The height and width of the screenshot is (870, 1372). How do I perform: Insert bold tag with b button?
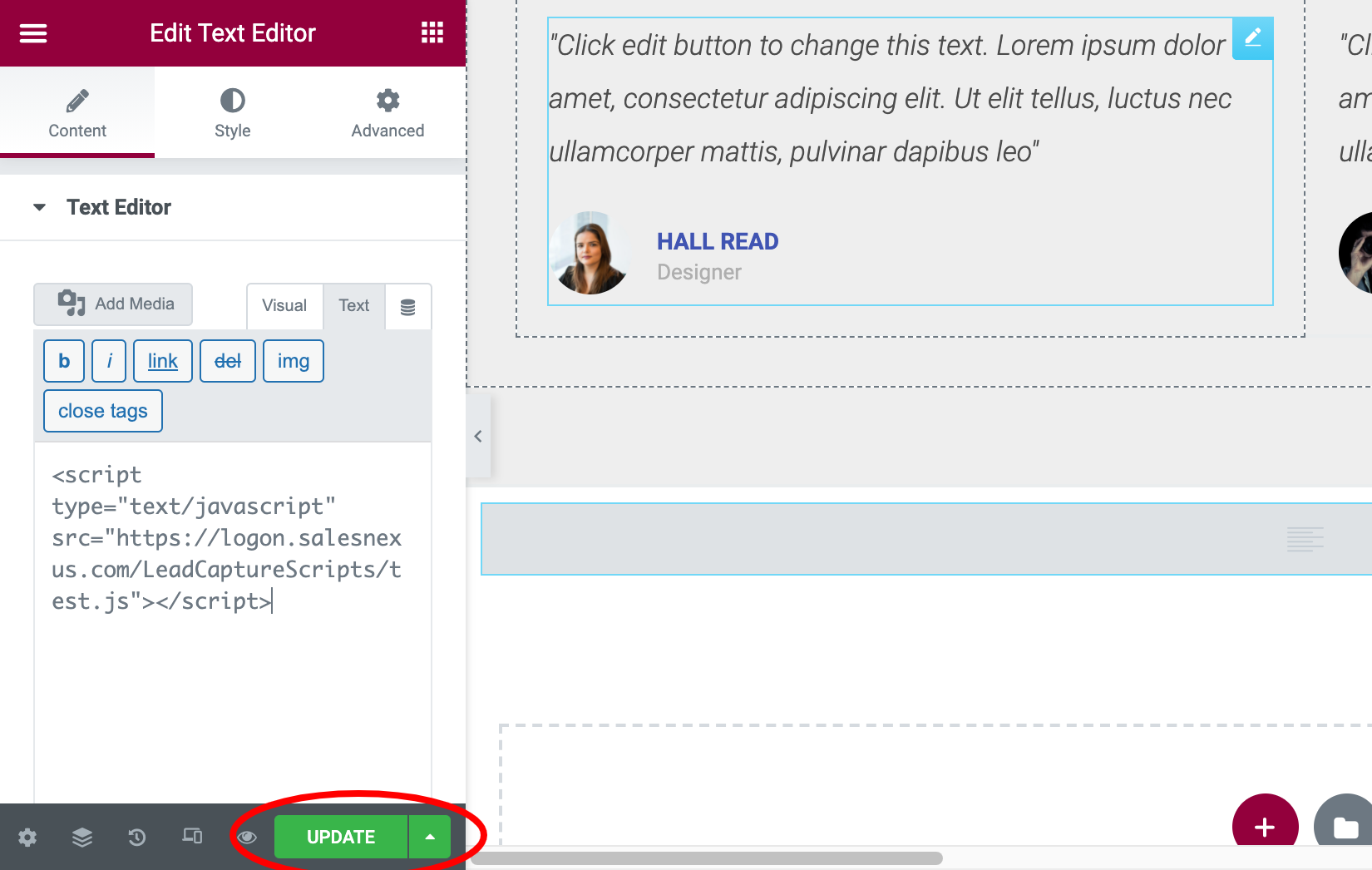(64, 361)
